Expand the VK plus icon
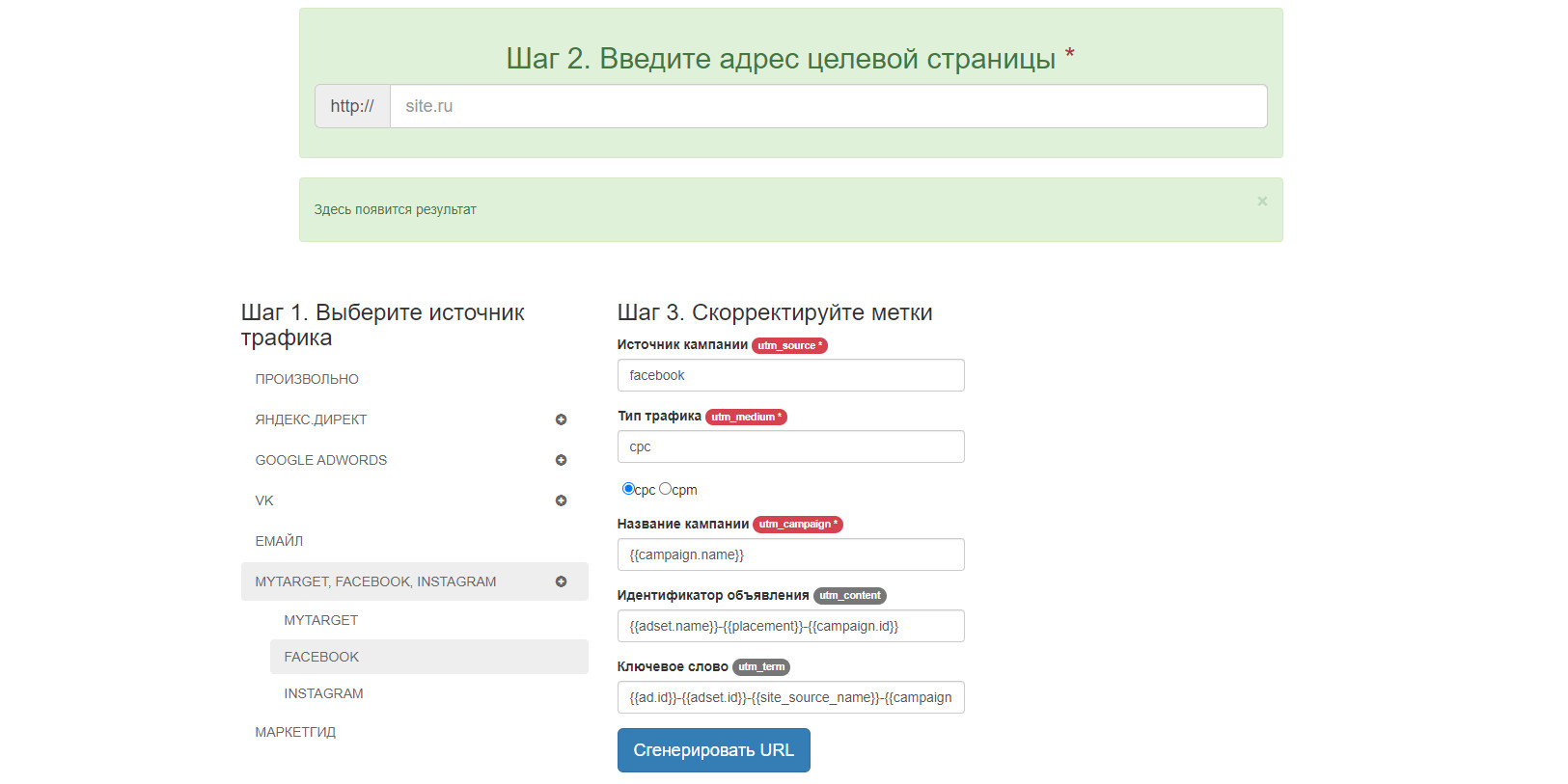Screen dimensions: 1568x784 coord(561,500)
